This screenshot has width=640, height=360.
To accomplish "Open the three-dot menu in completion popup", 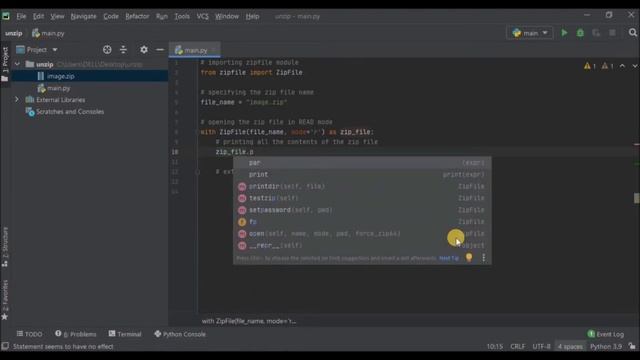I will tap(484, 258).
